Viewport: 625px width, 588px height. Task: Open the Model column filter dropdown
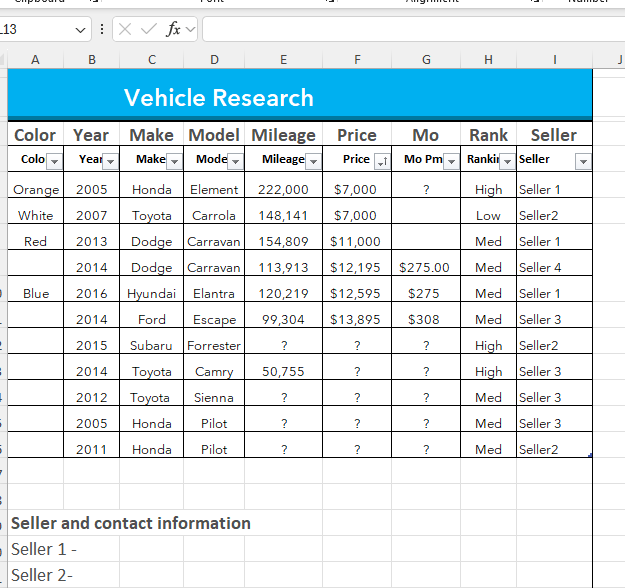tap(236, 161)
